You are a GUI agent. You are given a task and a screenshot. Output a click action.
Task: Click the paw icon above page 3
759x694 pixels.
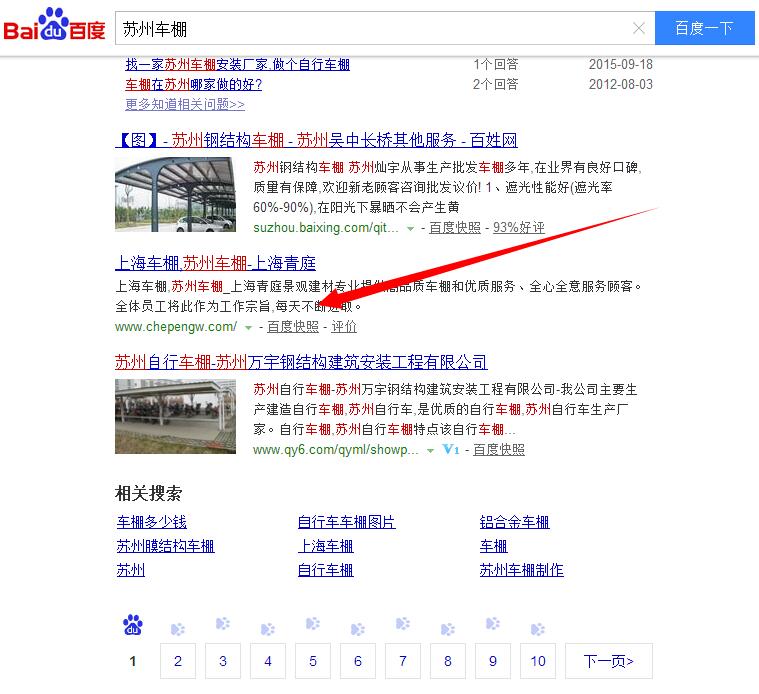(223, 623)
